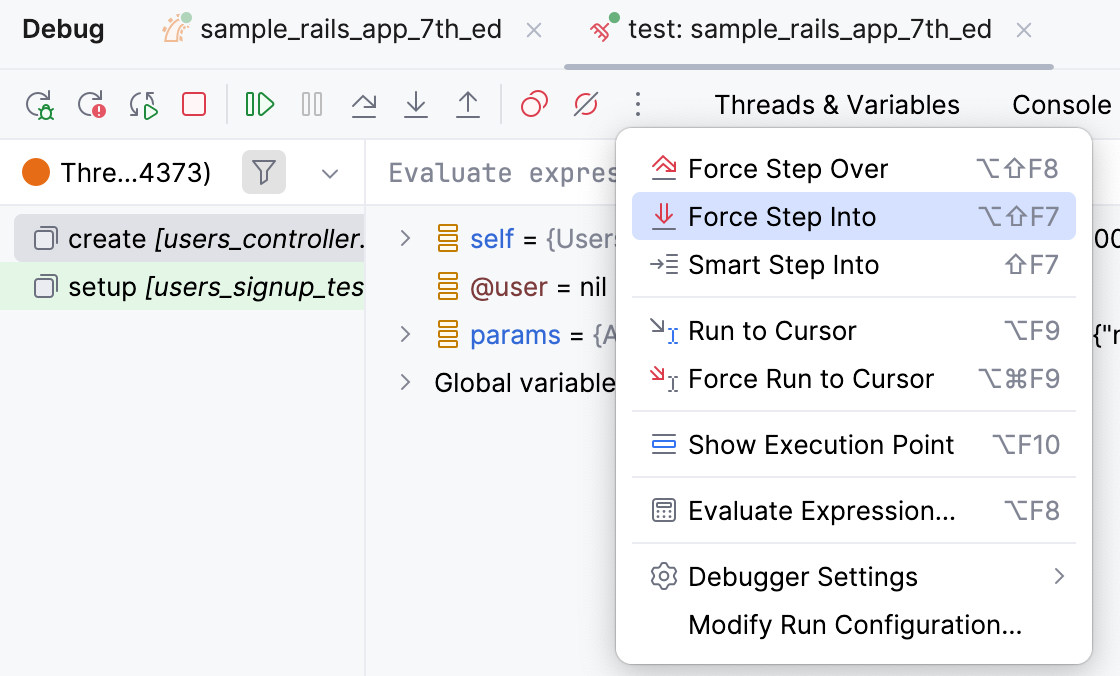Click the Resume Program icon

click(259, 103)
